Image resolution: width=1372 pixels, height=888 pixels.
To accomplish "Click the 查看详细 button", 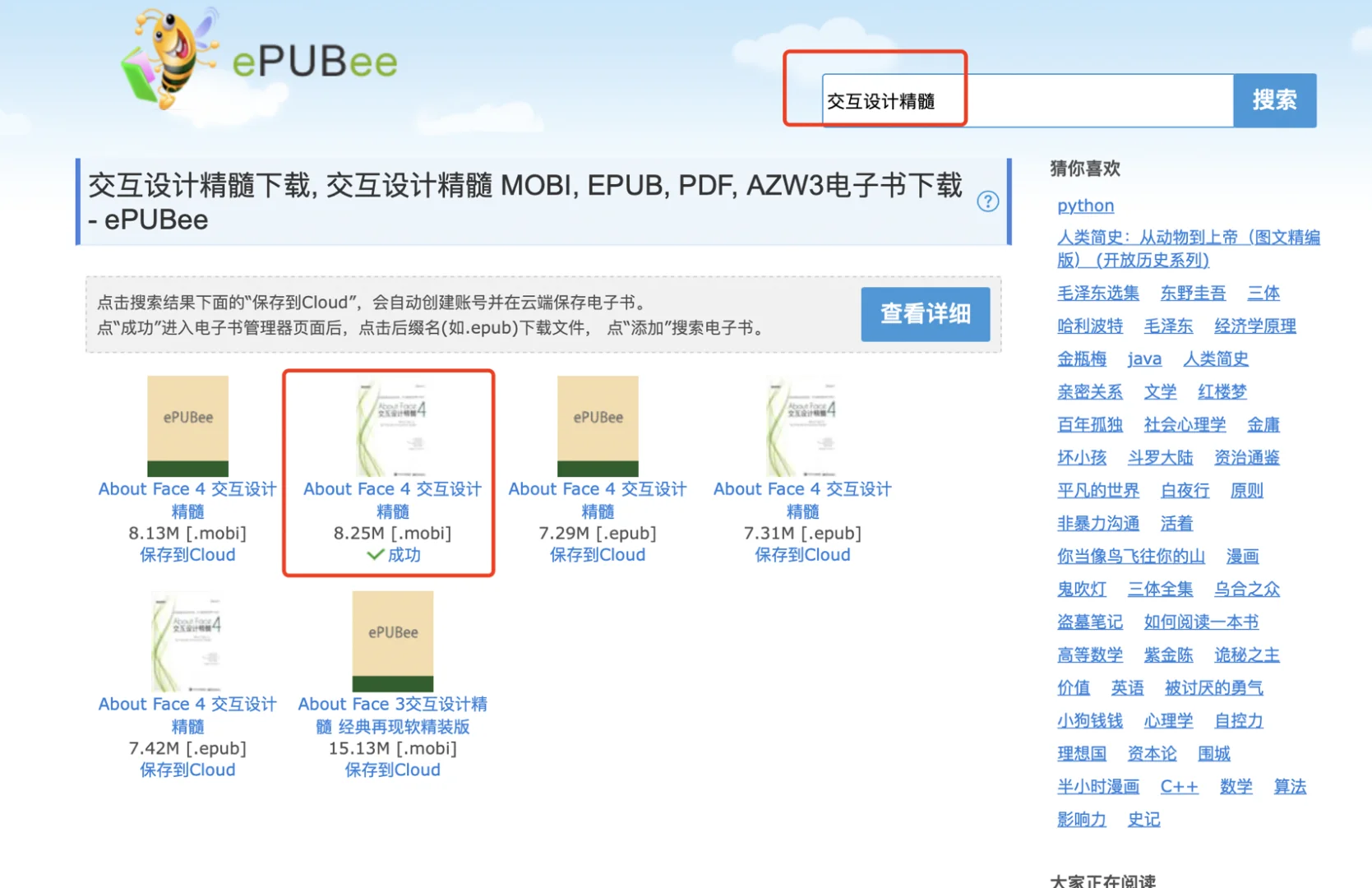I will coord(926,314).
